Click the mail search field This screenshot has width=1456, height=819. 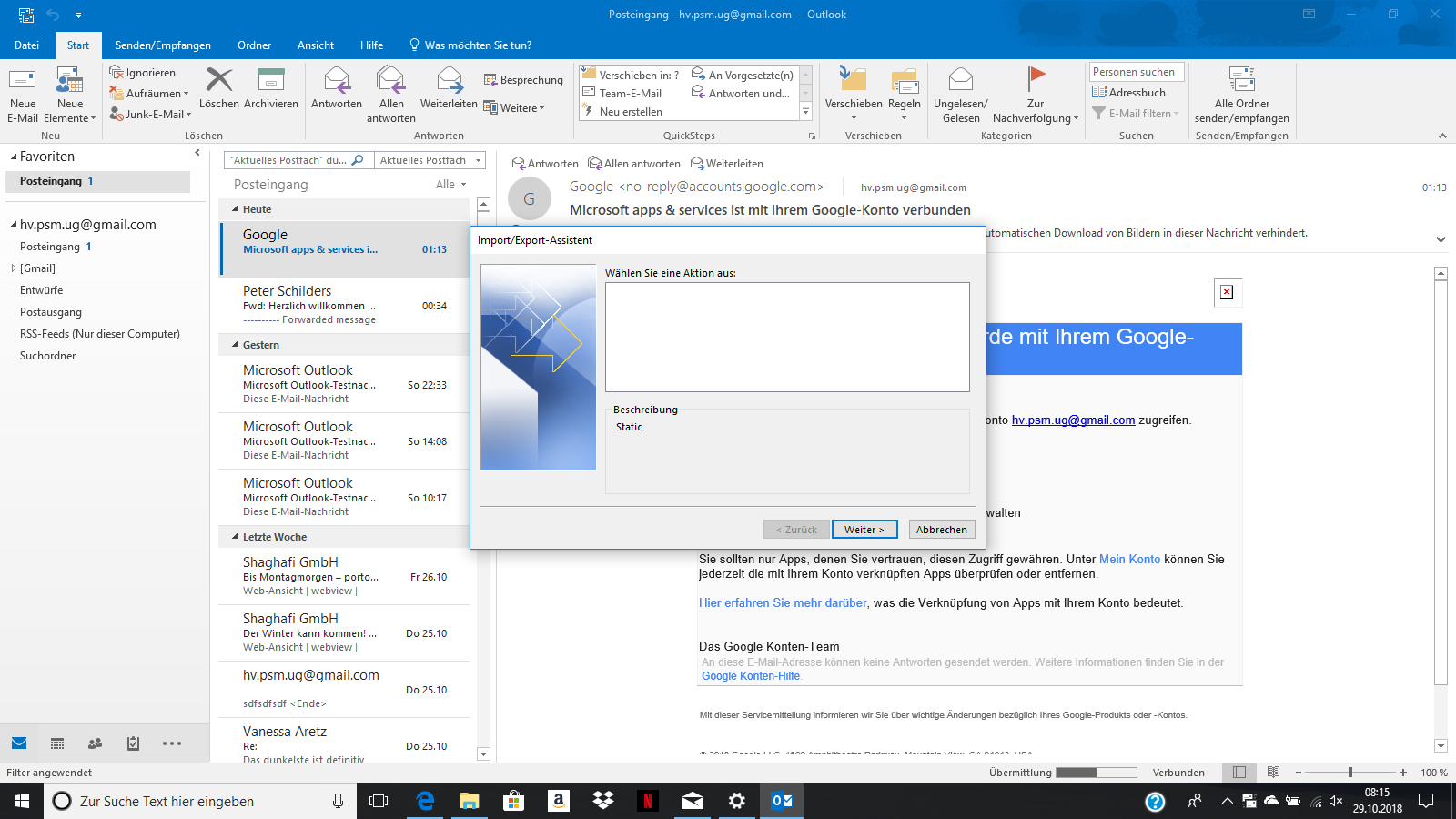click(298, 160)
